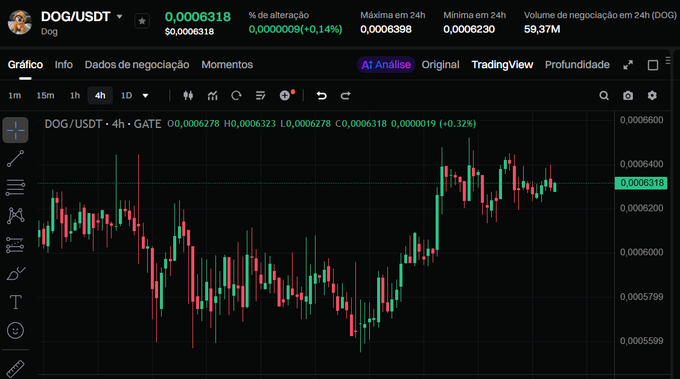The height and width of the screenshot is (379, 680).
Task: Click the replay circular arrow icon
Action: [236, 95]
